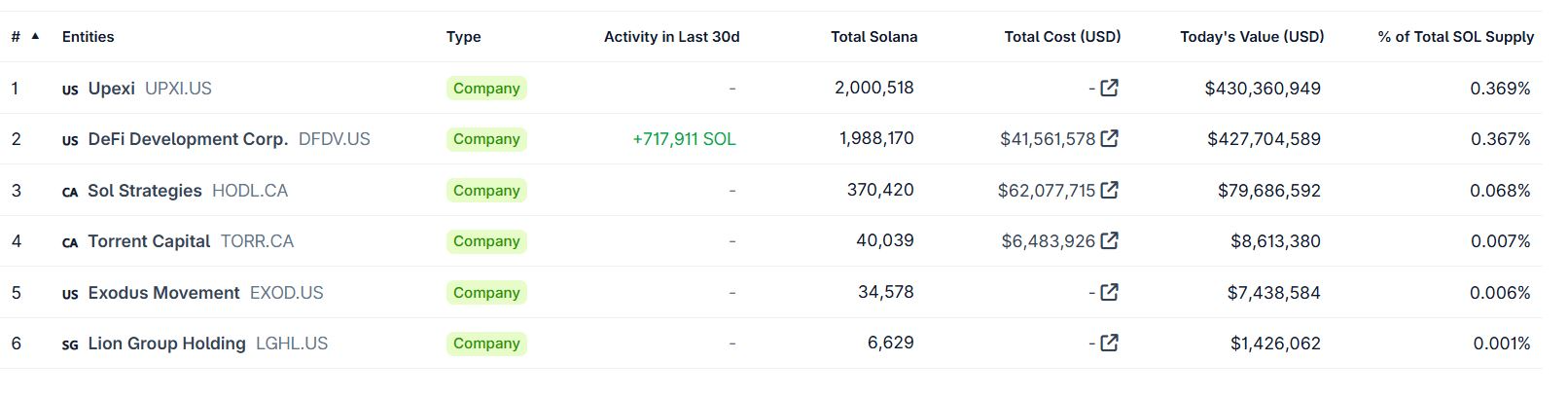
Task: Open the Sol Strategies entity link
Action: 145,191
